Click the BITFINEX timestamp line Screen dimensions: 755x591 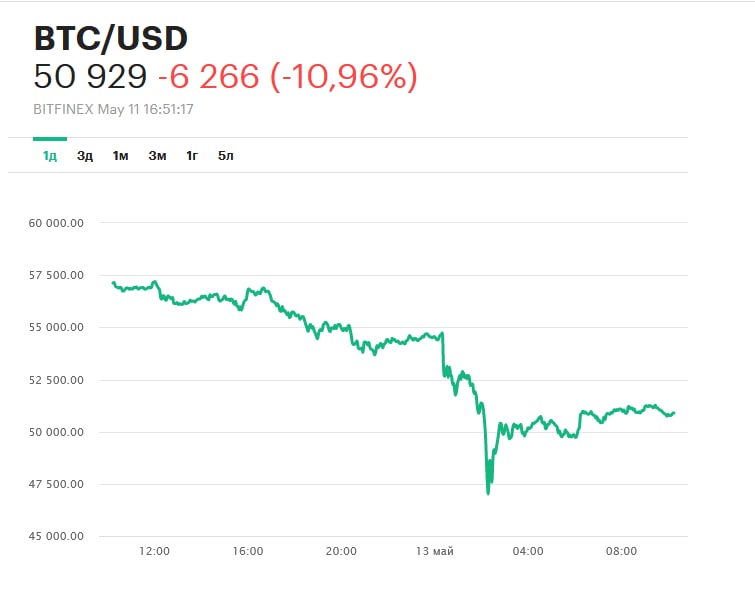click(114, 108)
